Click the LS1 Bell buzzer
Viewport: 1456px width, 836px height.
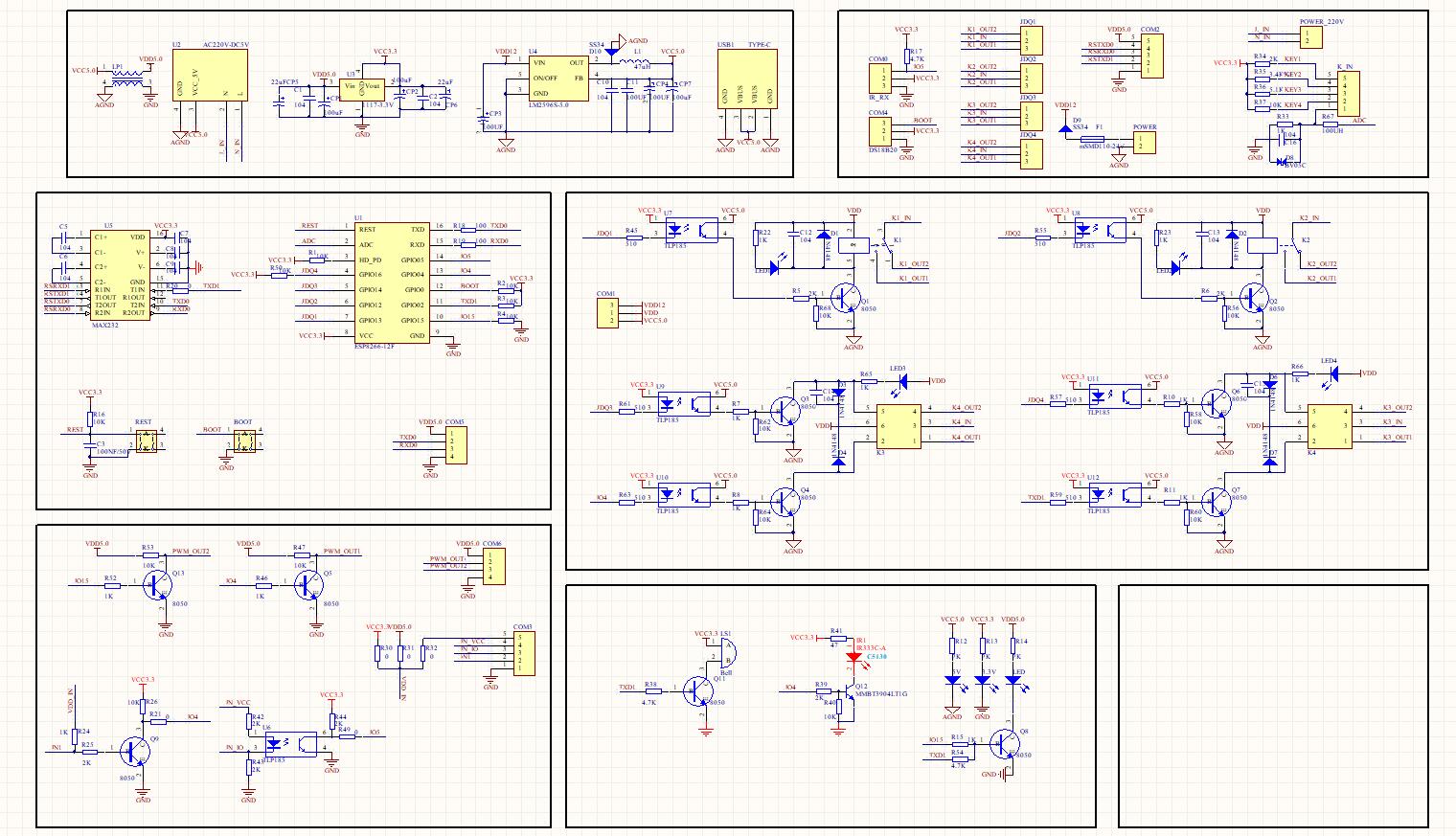[727, 652]
